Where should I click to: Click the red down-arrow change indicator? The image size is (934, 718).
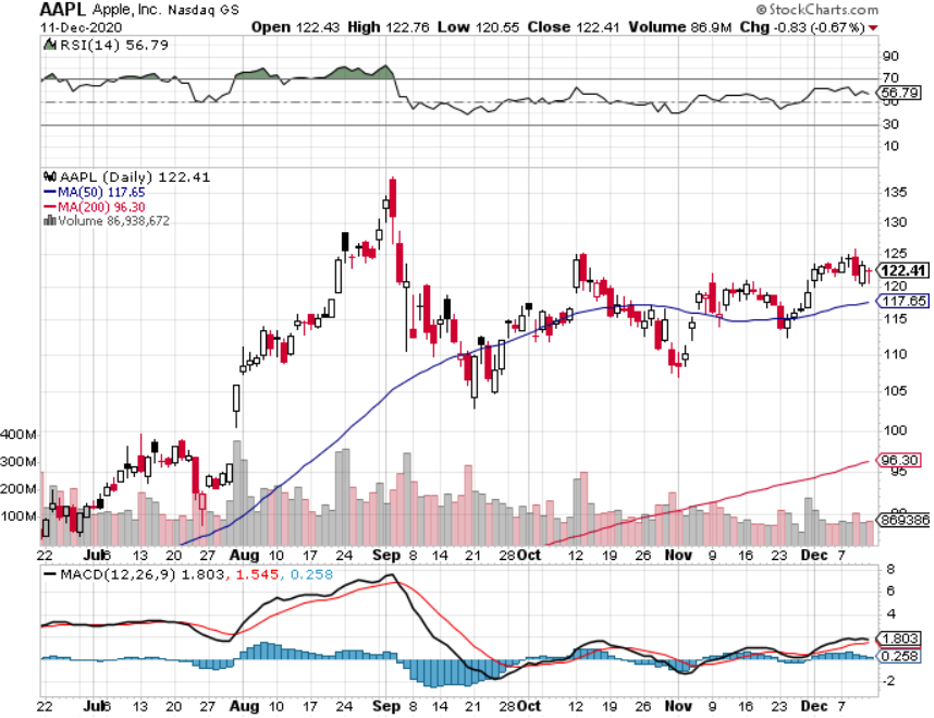click(873, 28)
